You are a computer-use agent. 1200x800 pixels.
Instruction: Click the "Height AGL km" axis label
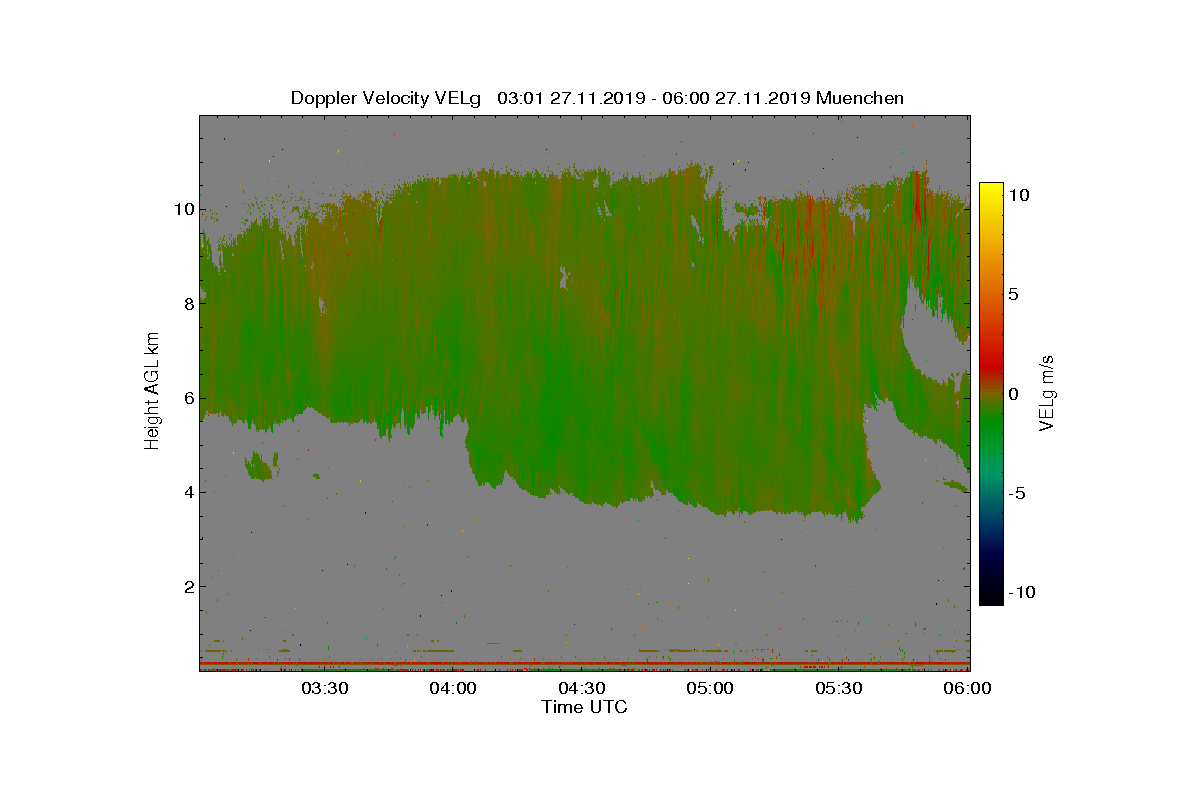coord(152,390)
